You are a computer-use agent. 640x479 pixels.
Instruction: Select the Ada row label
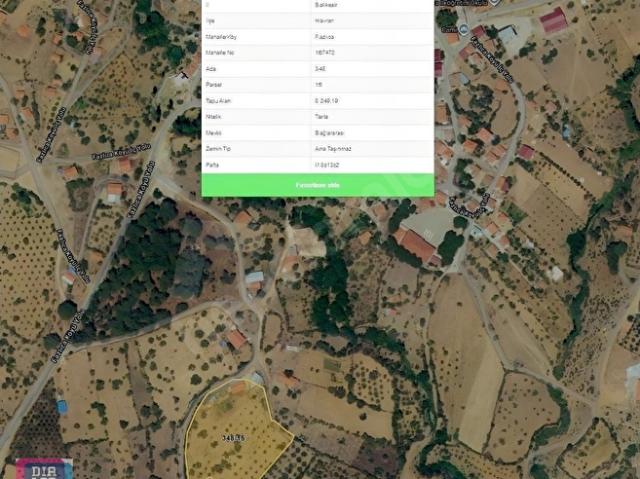(x=210, y=69)
